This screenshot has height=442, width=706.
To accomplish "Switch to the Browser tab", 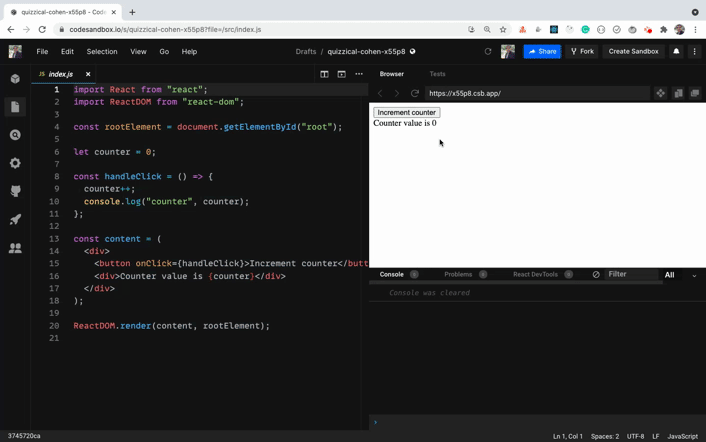I will click(392, 74).
